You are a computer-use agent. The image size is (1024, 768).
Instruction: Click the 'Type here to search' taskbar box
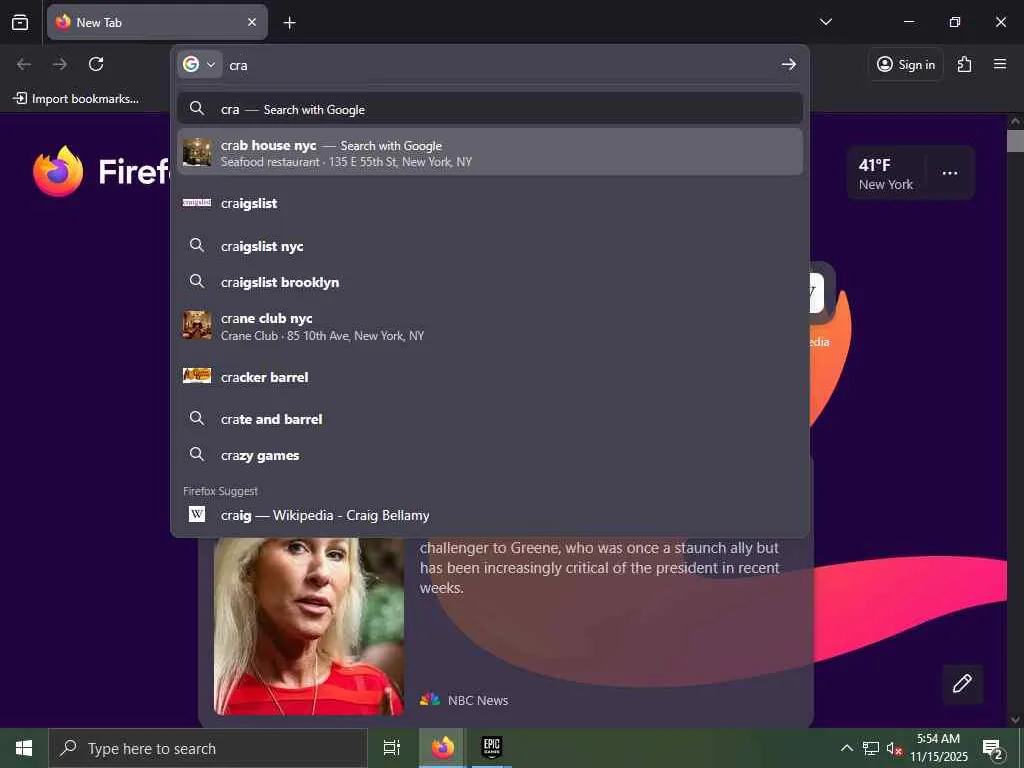point(208,748)
